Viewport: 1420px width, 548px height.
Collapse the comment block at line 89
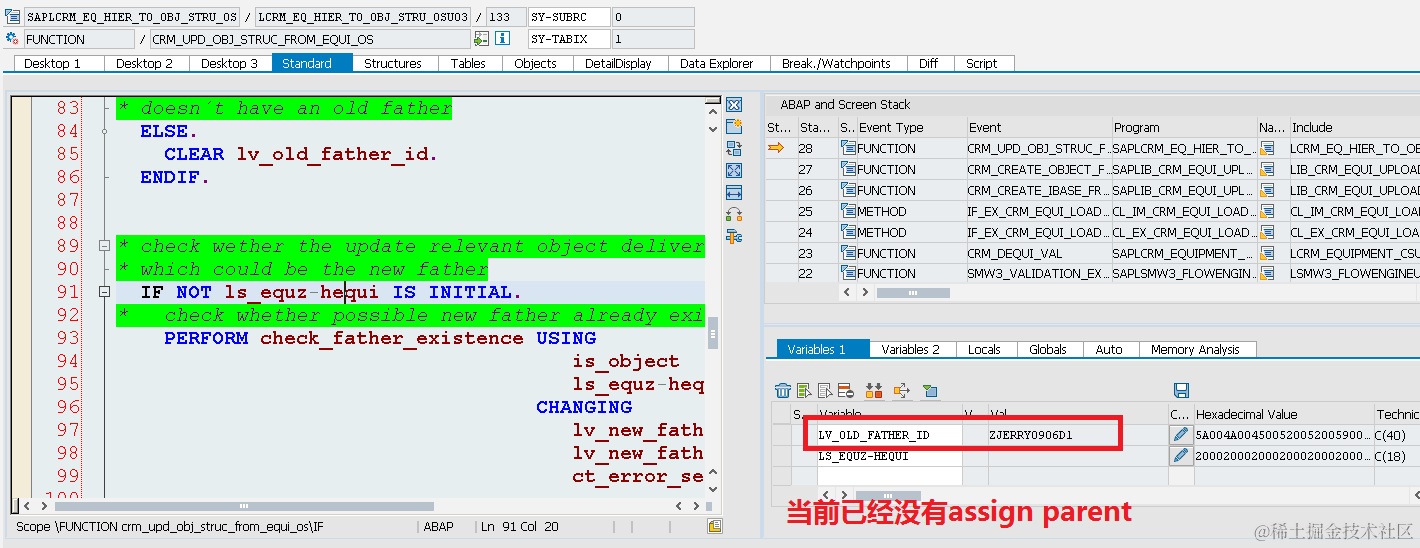(x=104, y=246)
